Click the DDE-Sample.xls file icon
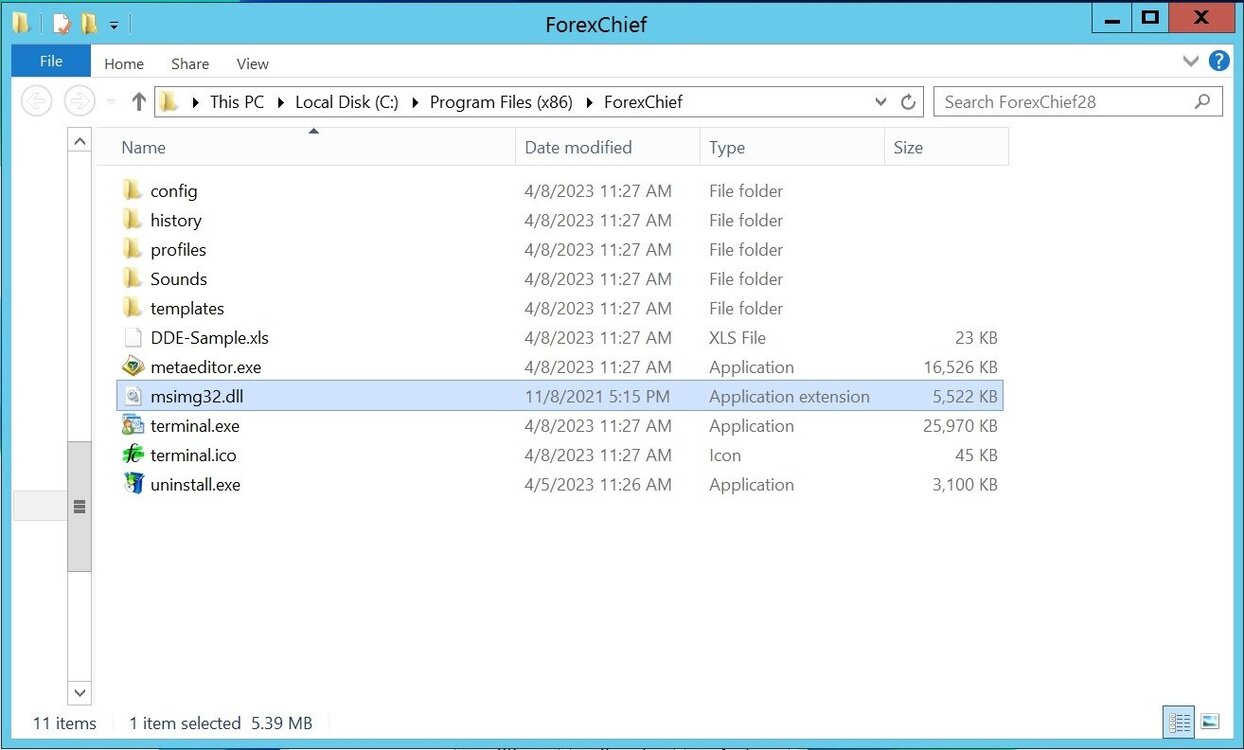 click(x=132, y=337)
